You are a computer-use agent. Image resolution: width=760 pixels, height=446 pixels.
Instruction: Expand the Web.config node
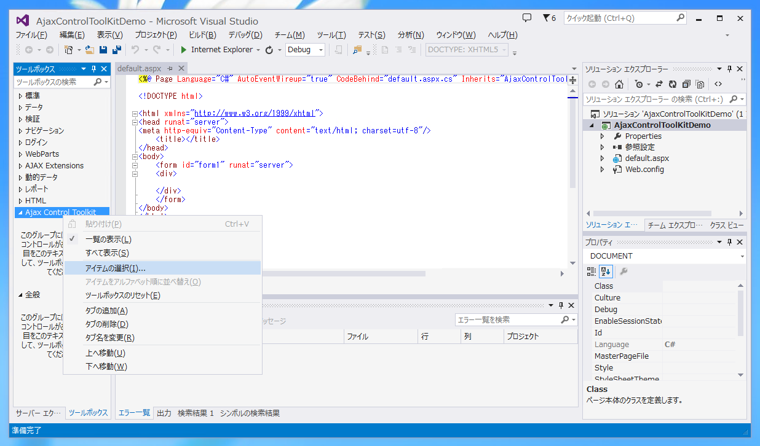602,170
